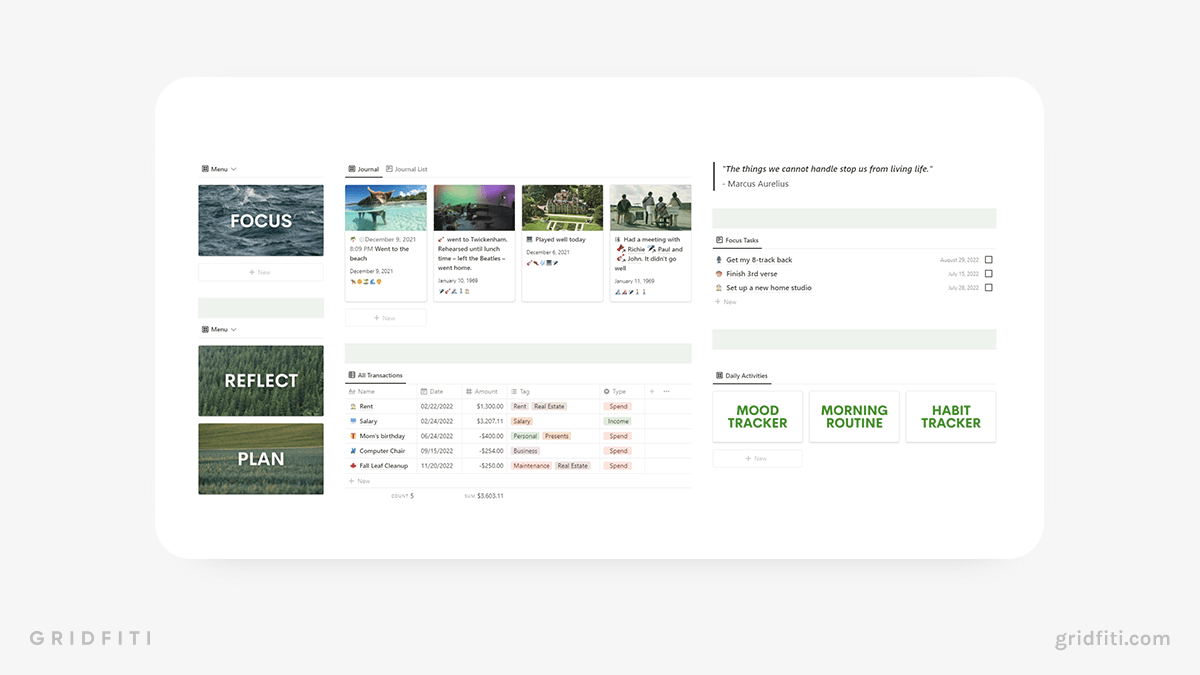
Task: Add a new card below FOCUS
Action: [x=261, y=272]
